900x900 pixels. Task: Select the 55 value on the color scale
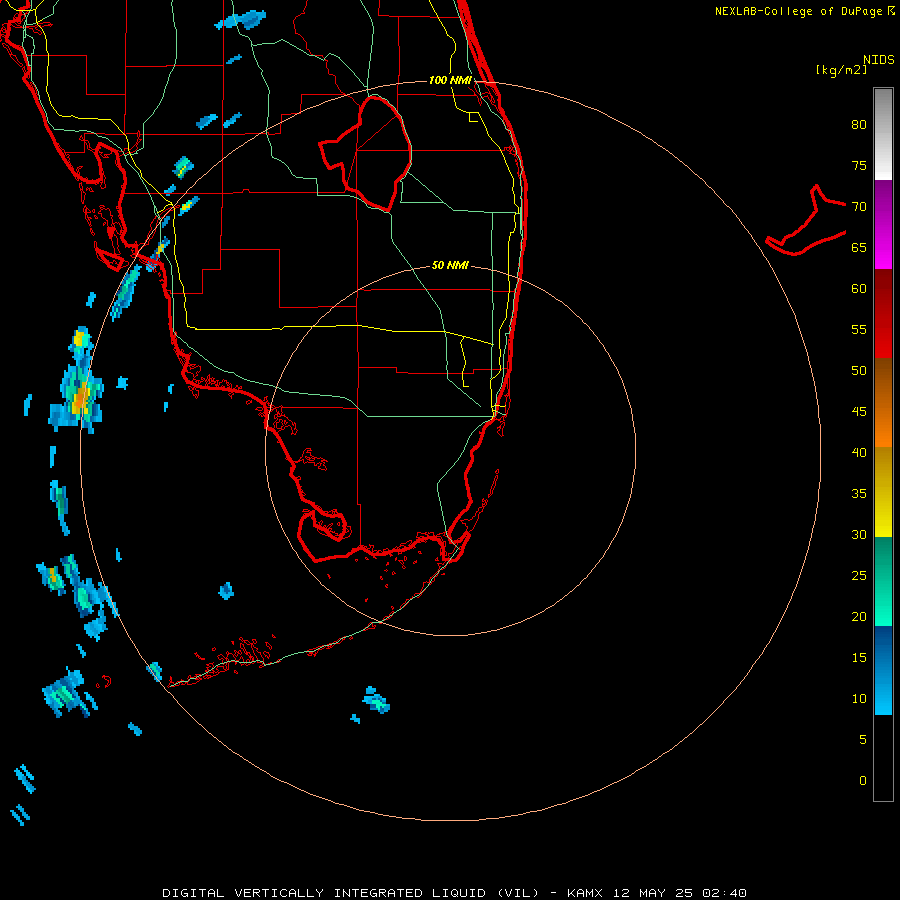859,329
